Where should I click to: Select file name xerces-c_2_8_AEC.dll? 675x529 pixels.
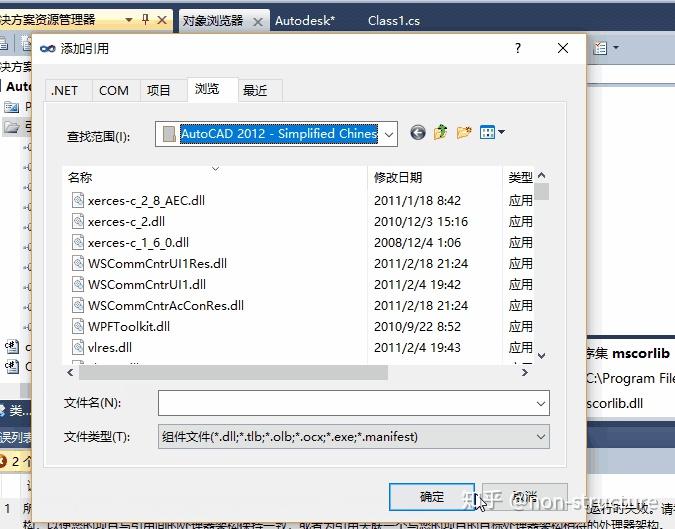point(146,201)
